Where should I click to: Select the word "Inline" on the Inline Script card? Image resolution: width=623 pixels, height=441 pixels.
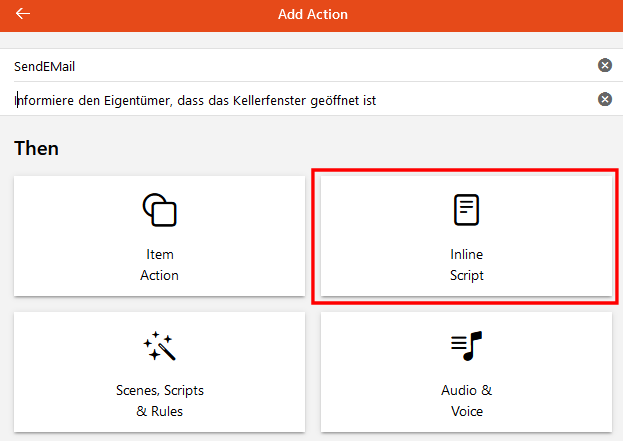[466, 254]
